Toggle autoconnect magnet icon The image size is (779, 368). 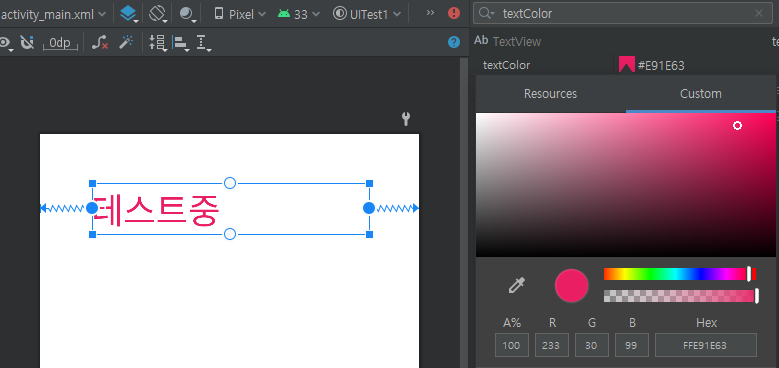[x=27, y=43]
